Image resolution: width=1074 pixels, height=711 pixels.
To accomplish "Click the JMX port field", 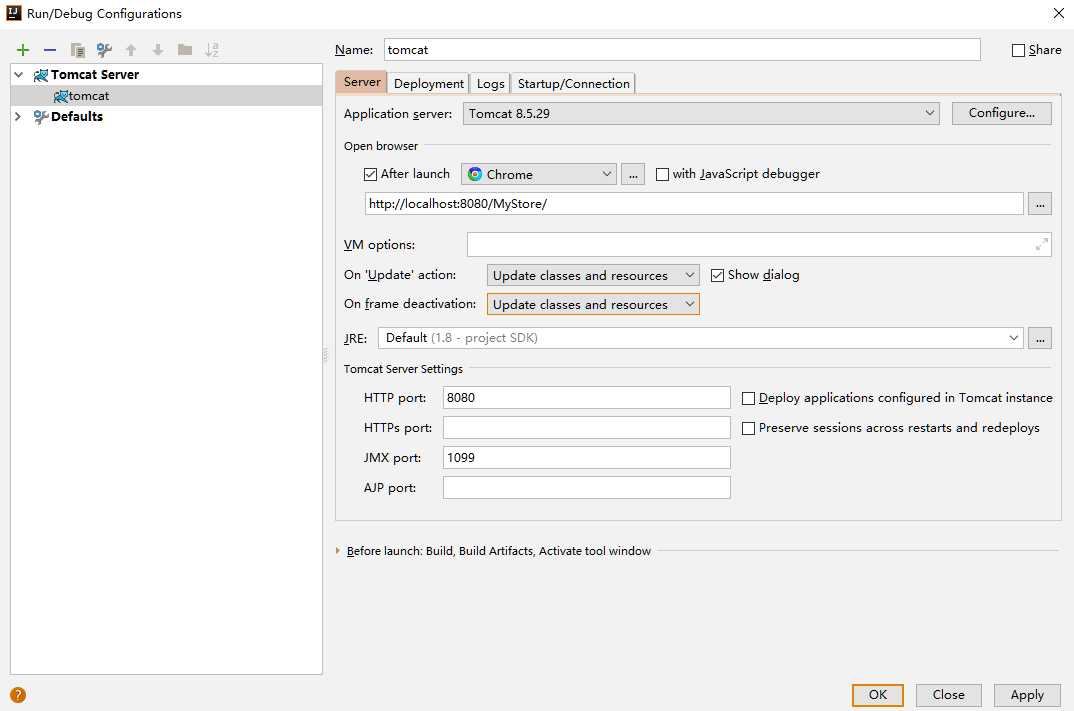I will 586,458.
